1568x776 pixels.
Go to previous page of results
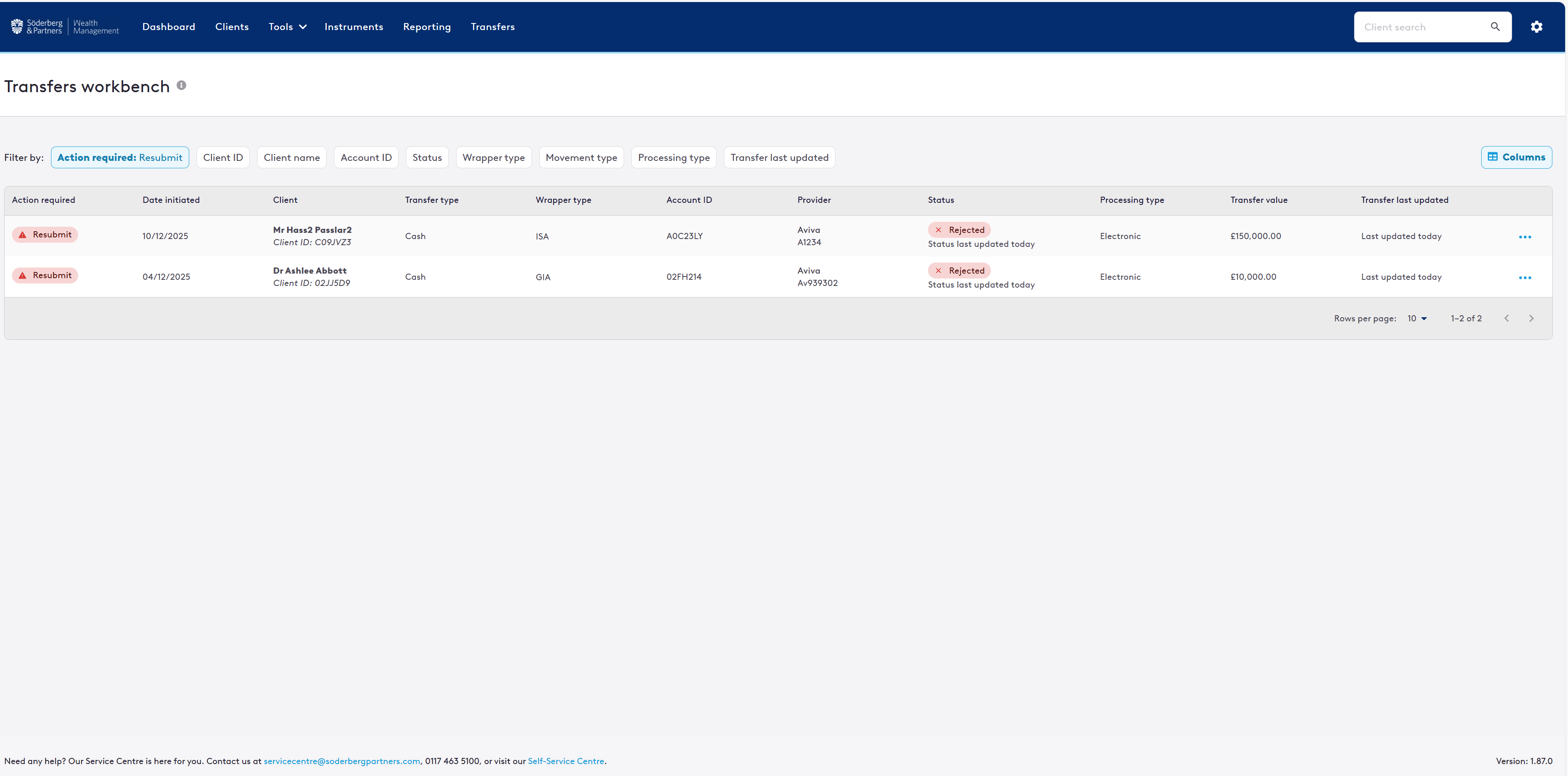pos(1507,318)
